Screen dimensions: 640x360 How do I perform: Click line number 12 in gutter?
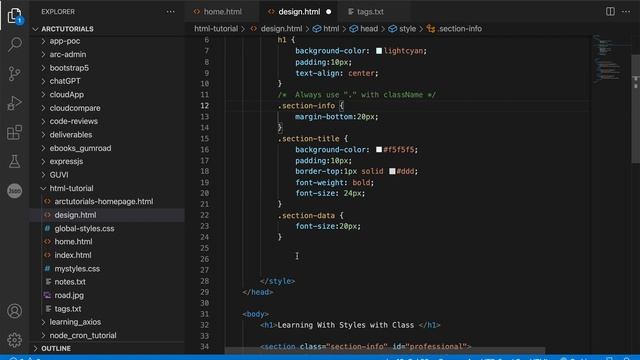[204, 106]
